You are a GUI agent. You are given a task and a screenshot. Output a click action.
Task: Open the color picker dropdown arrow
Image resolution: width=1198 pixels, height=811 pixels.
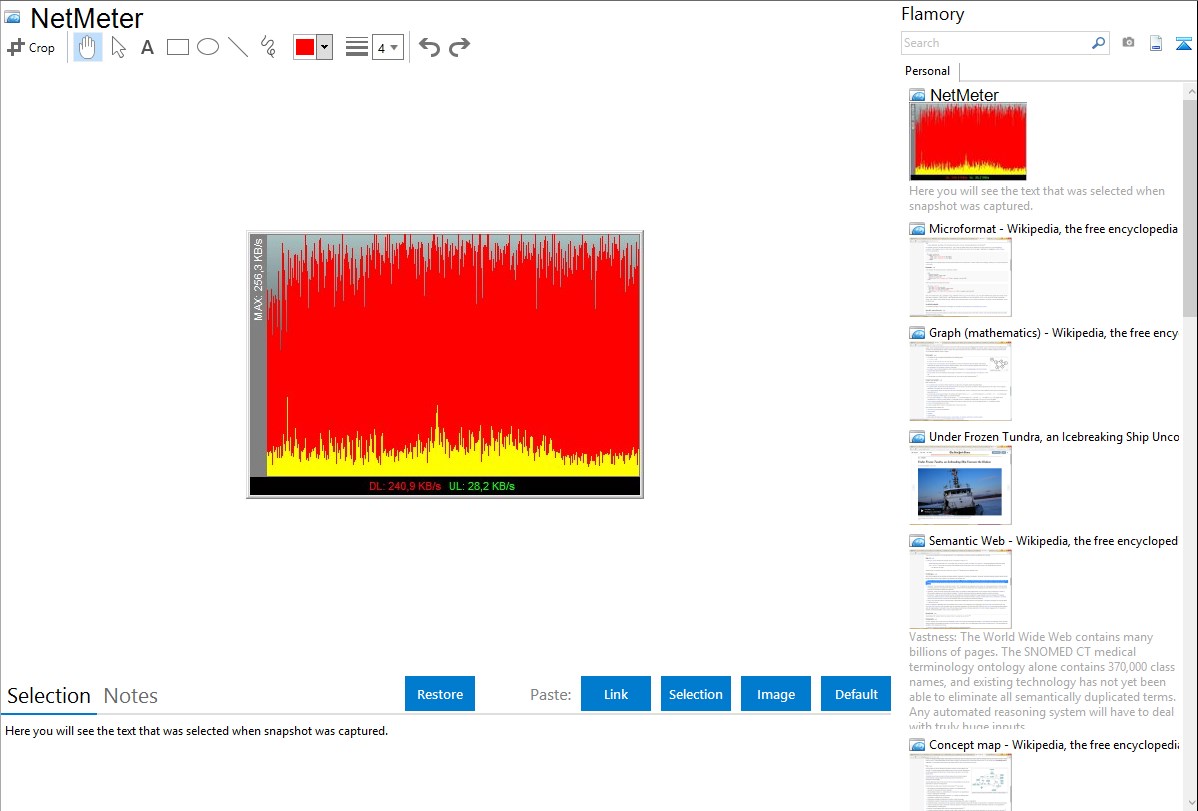325,47
